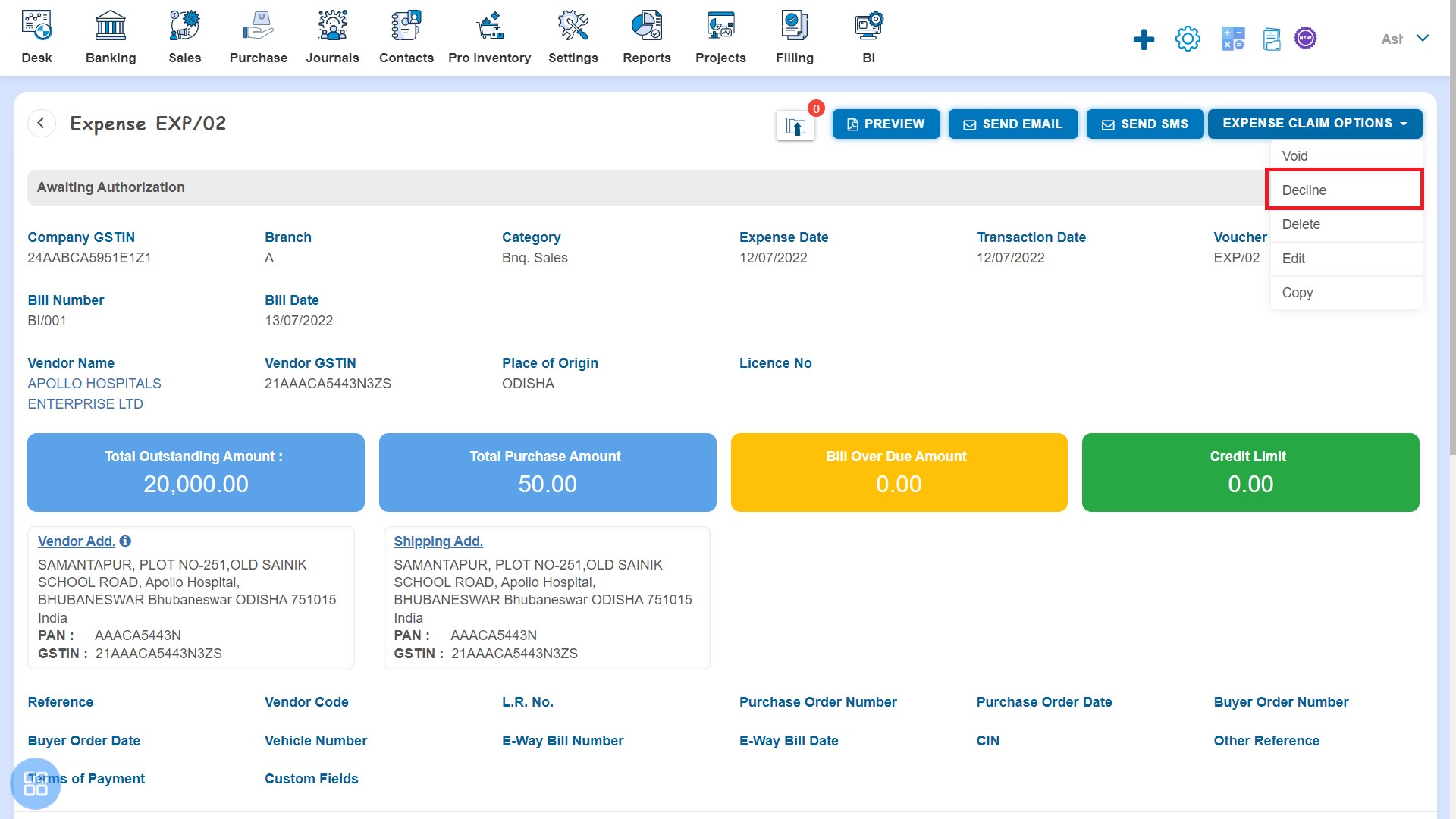Click the Bill Number value BI/001
Viewport: 1456px width, 819px height.
(47, 321)
